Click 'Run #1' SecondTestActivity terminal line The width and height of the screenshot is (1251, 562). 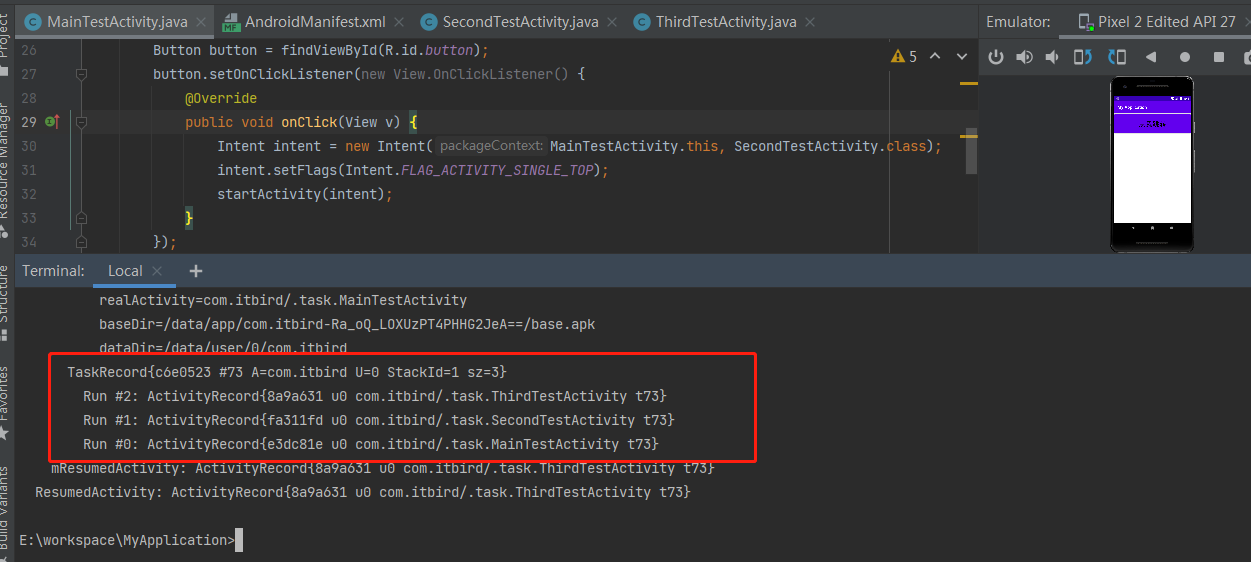379,420
